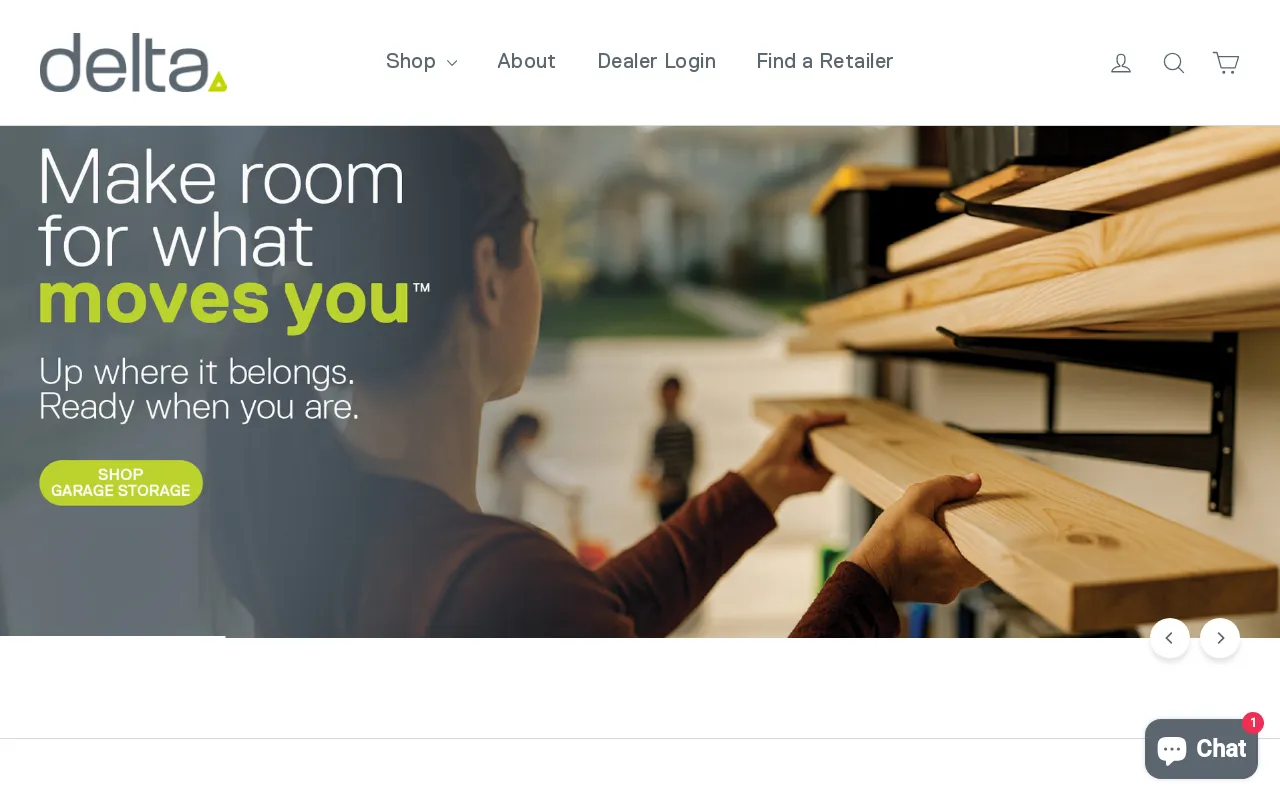Screen dimensions: 1280x800
Task: Advance to next slide arrow
Action: coord(1220,638)
